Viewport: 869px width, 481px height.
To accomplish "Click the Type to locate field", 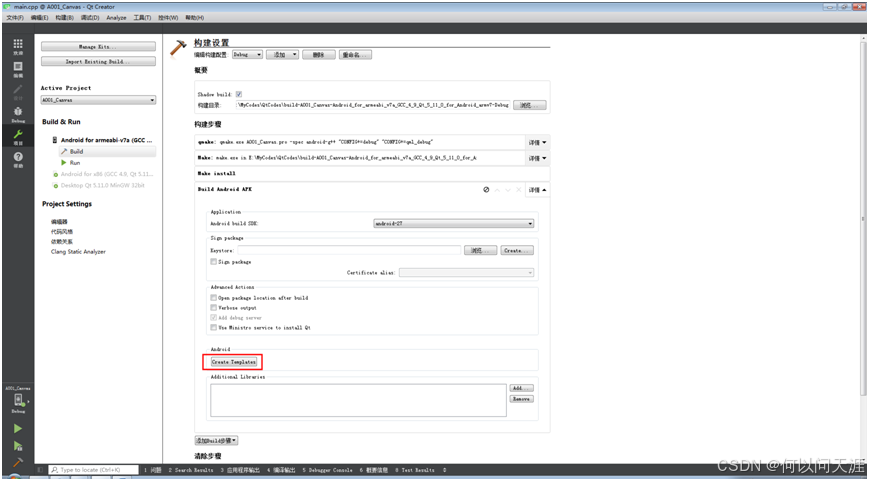I will click(93, 469).
